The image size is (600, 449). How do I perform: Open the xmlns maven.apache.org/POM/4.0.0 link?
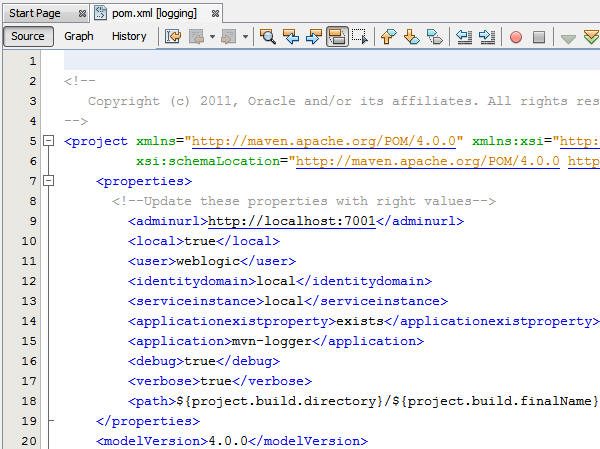pyautogui.click(x=324, y=141)
